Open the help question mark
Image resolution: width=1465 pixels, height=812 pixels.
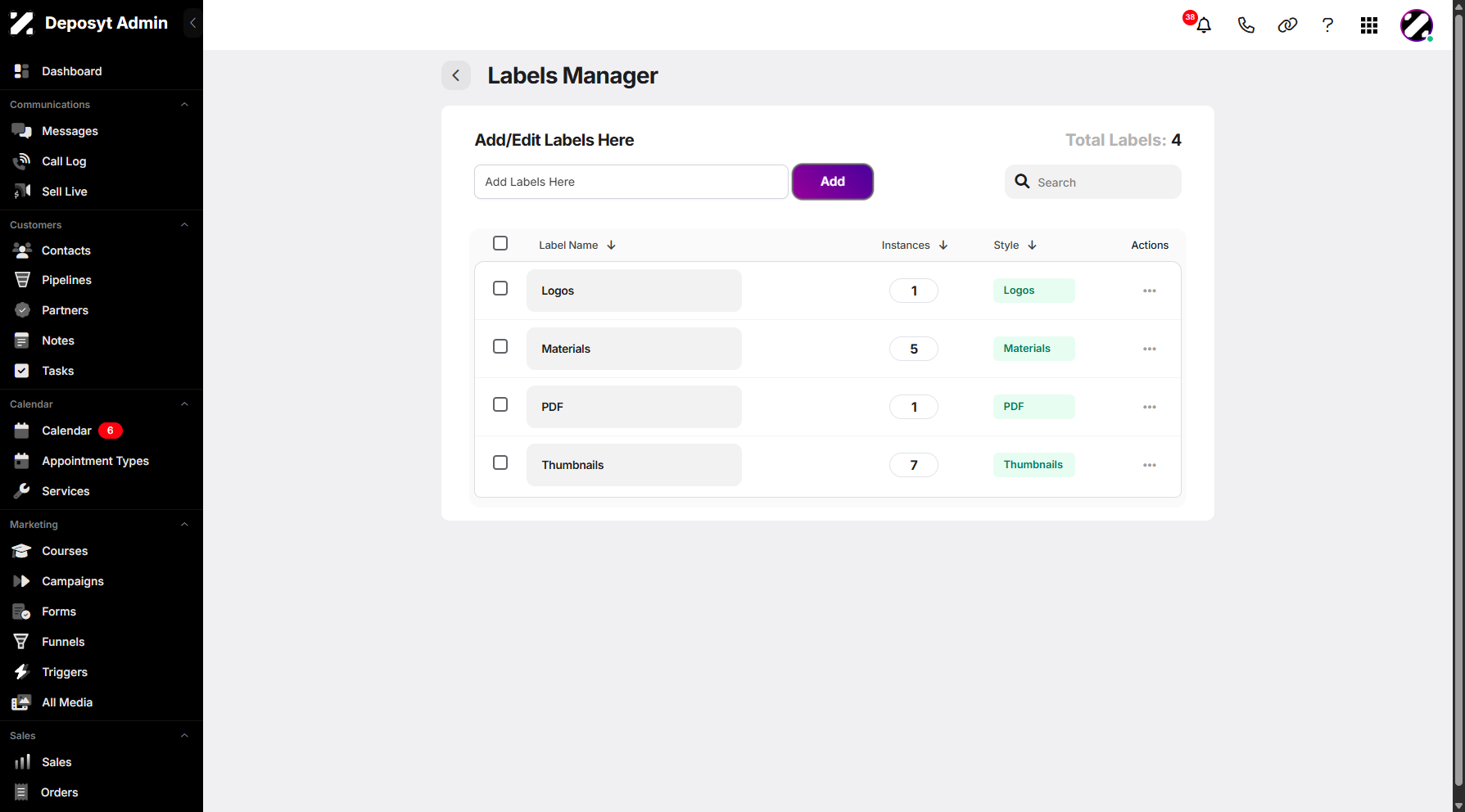(x=1327, y=25)
